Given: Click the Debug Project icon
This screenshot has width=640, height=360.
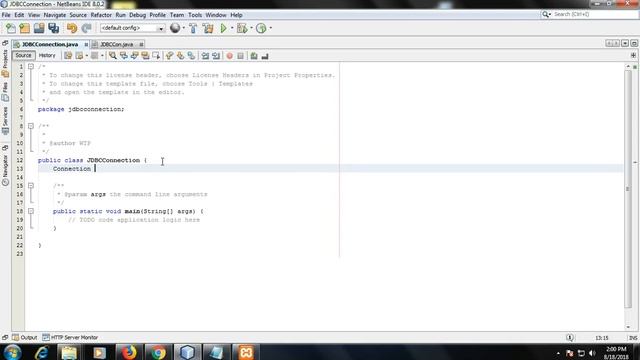Looking at the screenshot, I should [242, 28].
